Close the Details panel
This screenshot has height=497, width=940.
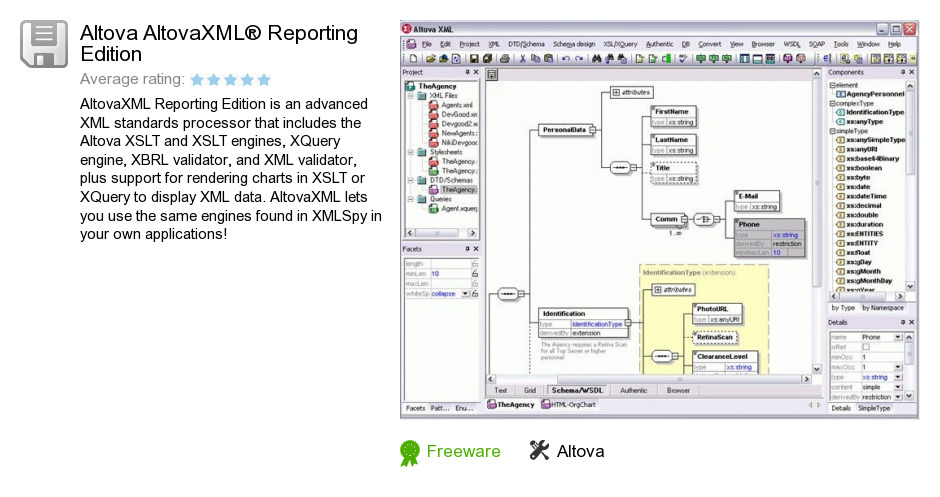[912, 323]
